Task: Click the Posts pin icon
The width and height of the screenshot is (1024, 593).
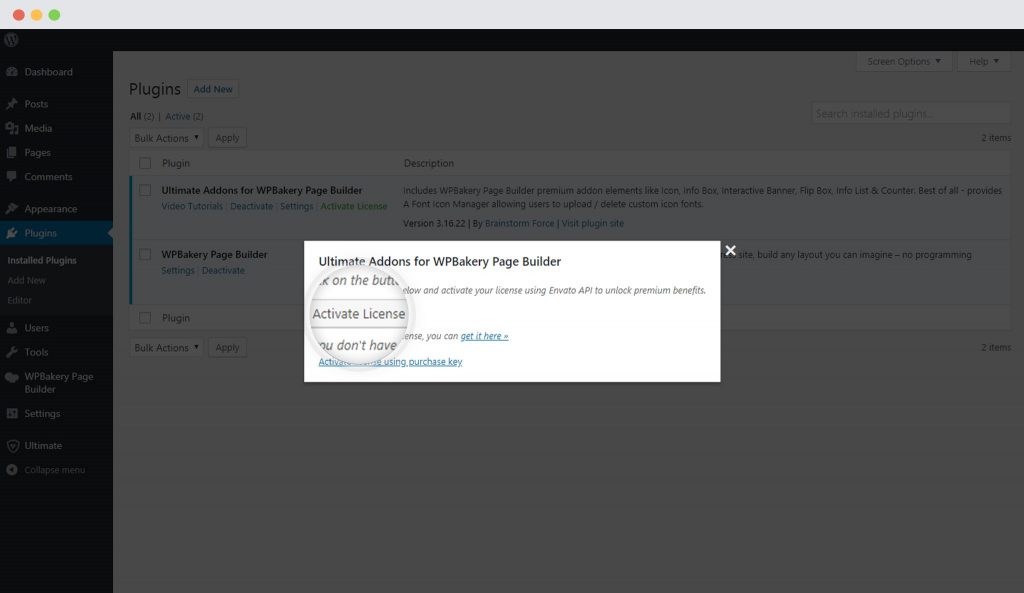Action: click(x=12, y=104)
